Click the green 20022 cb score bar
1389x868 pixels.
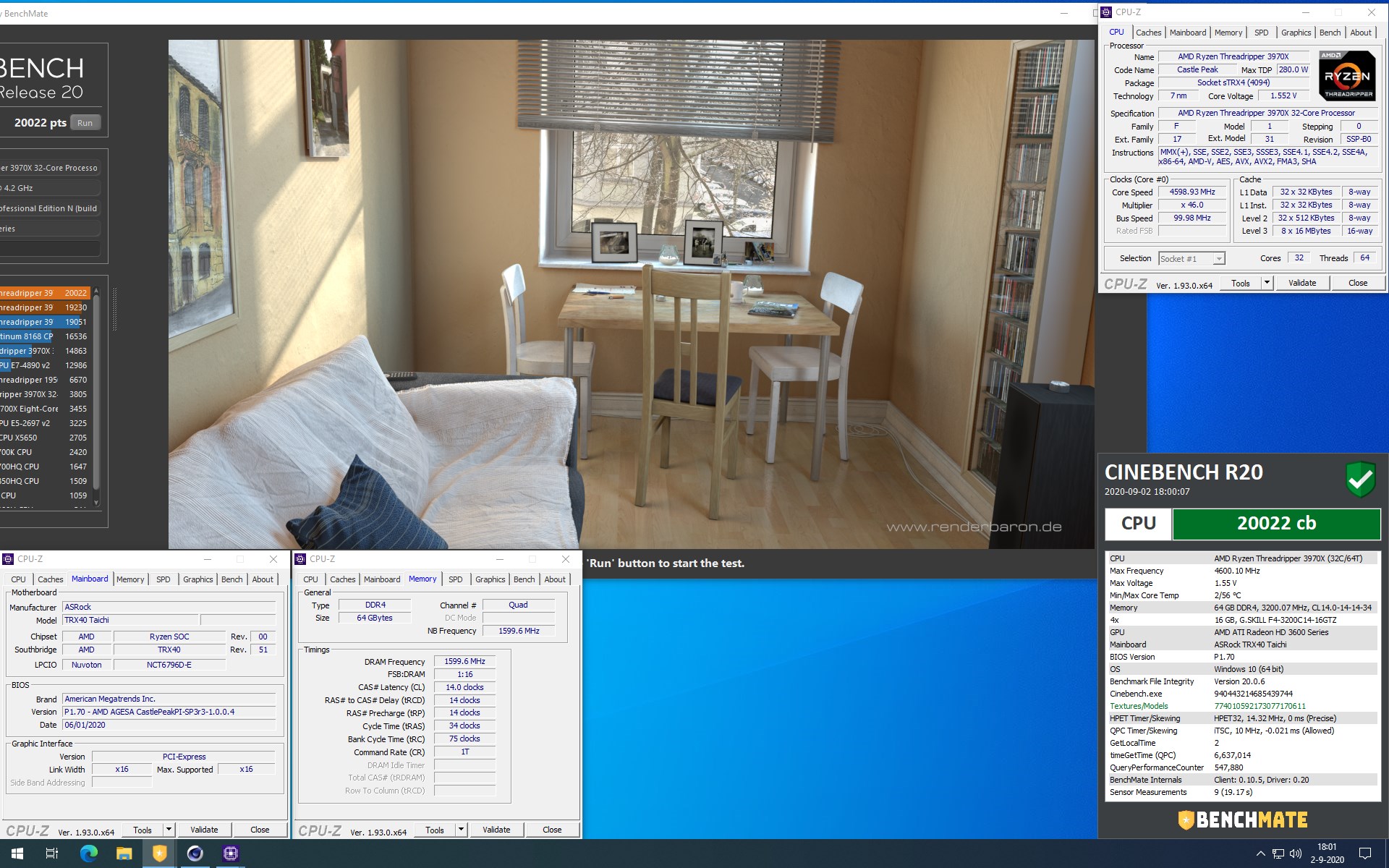[1276, 524]
